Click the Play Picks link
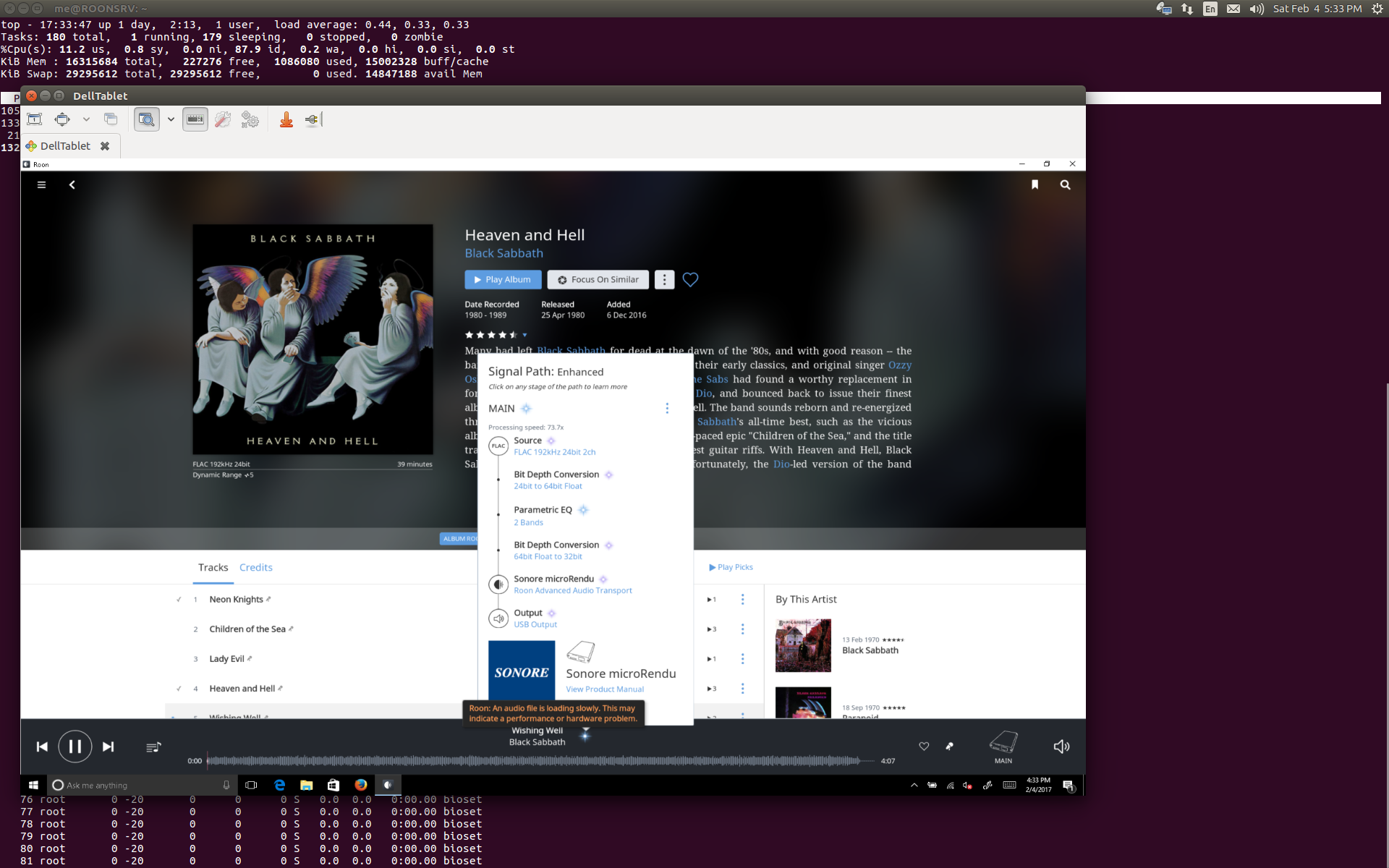This screenshot has width=1389, height=868. coord(731,567)
